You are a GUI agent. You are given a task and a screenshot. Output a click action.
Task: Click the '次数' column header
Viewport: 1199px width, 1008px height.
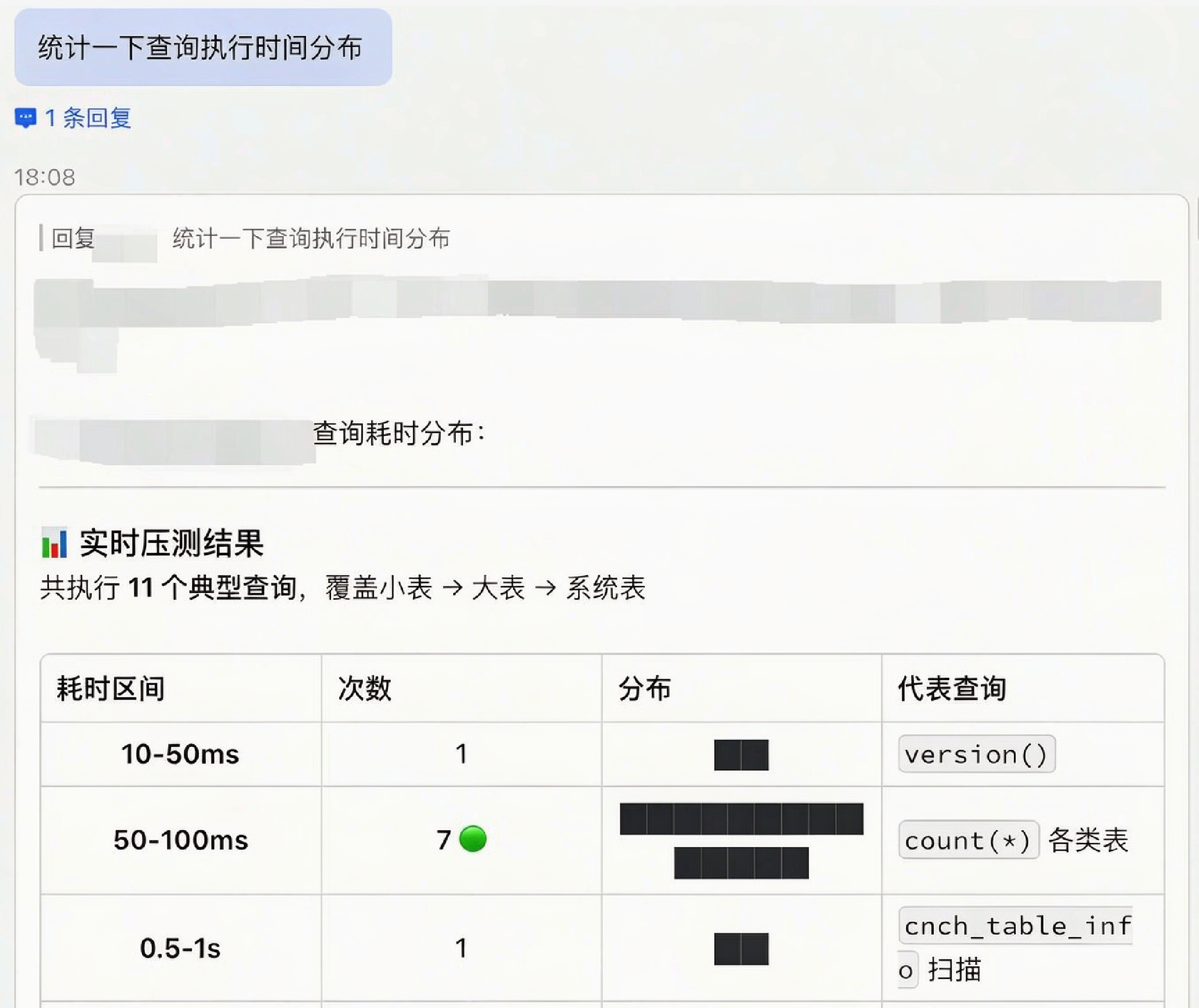(x=364, y=688)
